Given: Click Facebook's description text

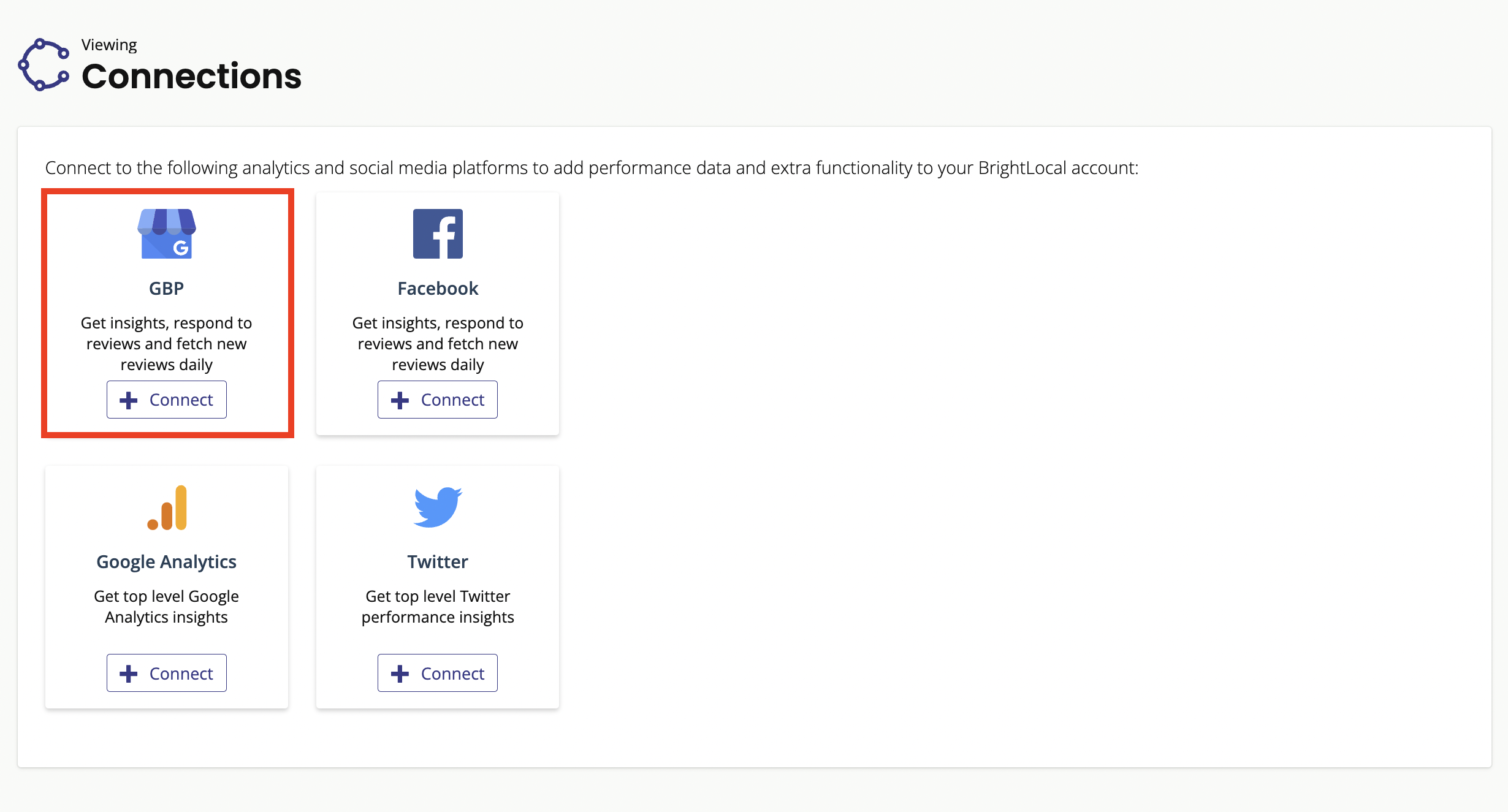Looking at the screenshot, I should (438, 343).
